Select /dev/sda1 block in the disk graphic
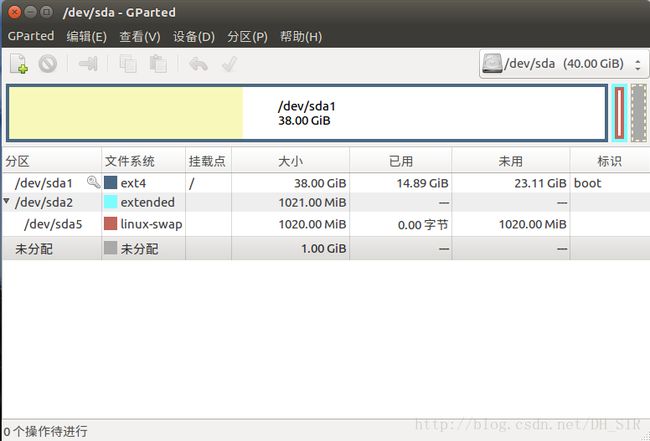 [x=307, y=113]
